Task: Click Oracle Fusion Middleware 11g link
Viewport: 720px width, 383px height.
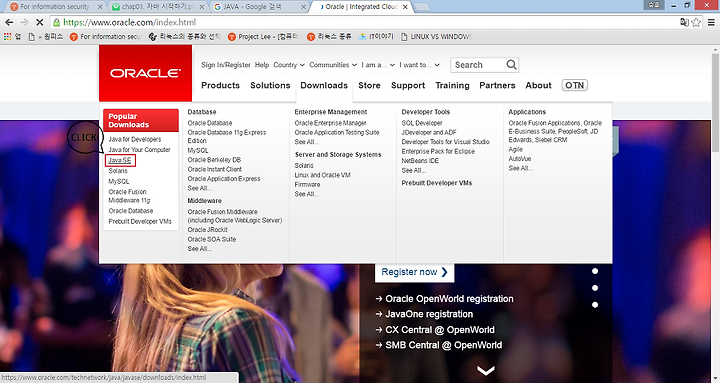Action: 129,196
